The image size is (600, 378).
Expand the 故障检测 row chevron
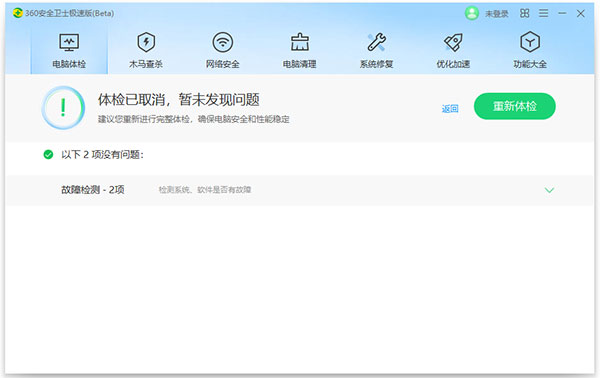click(549, 190)
